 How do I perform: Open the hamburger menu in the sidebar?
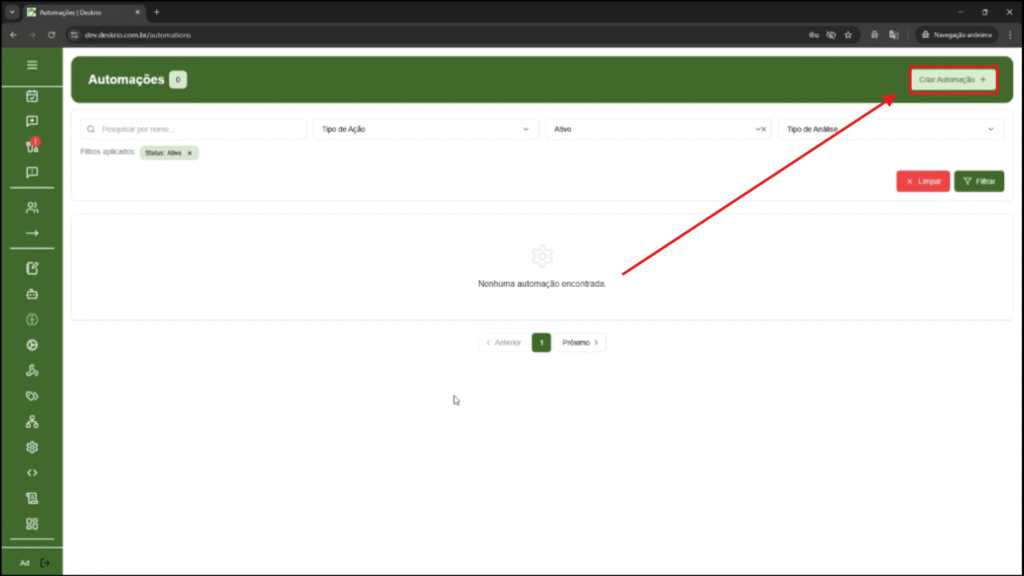[x=32, y=65]
